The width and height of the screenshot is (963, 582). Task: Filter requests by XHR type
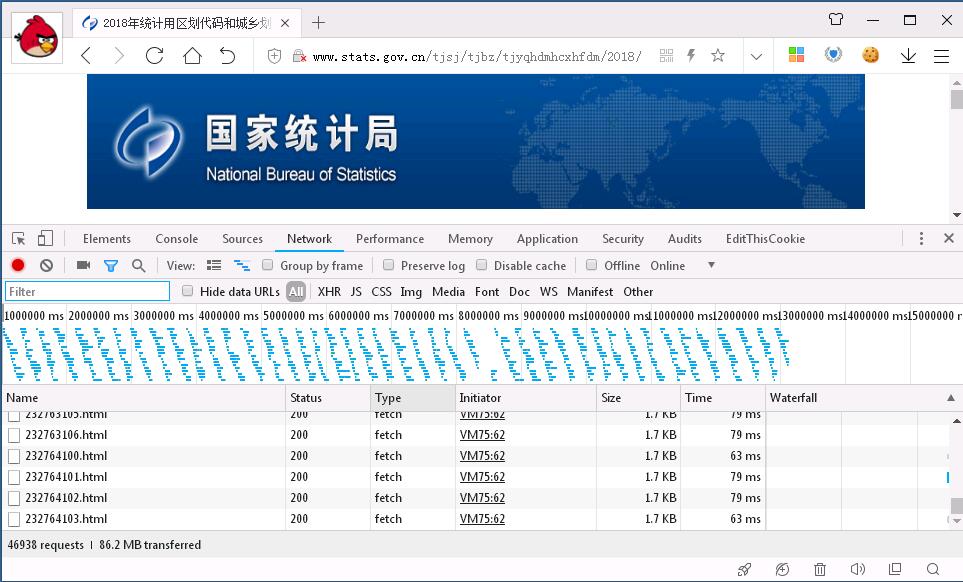[x=329, y=292]
